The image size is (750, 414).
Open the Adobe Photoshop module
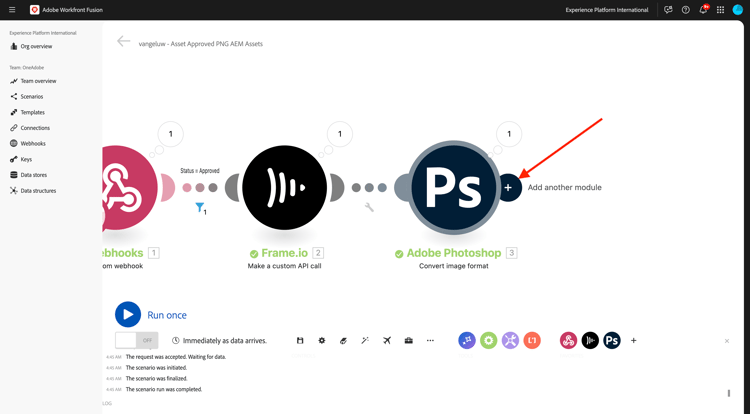[x=453, y=187]
